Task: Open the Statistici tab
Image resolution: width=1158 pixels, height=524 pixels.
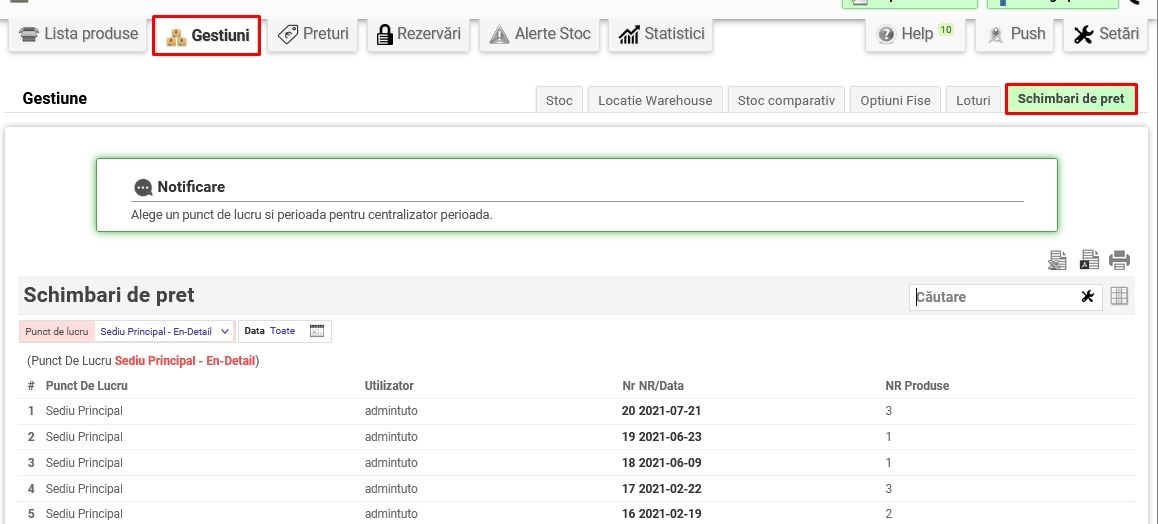Action: [x=660, y=34]
